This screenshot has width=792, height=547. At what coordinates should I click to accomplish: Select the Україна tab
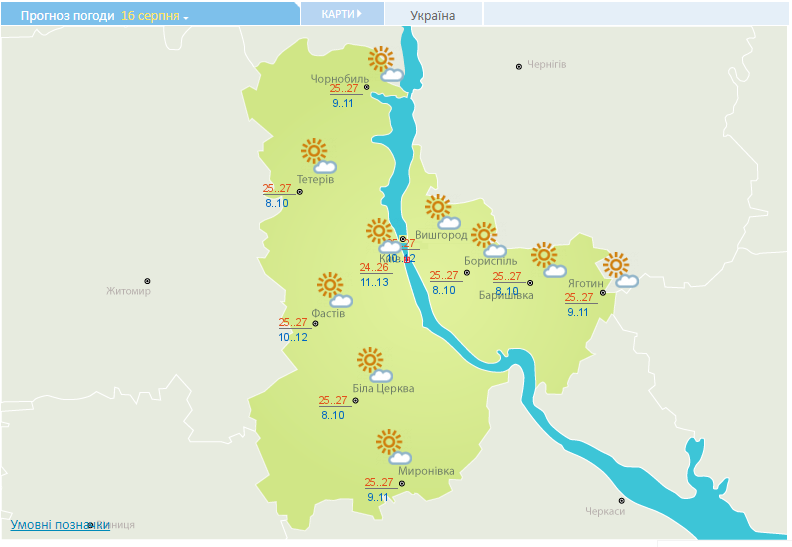433,15
